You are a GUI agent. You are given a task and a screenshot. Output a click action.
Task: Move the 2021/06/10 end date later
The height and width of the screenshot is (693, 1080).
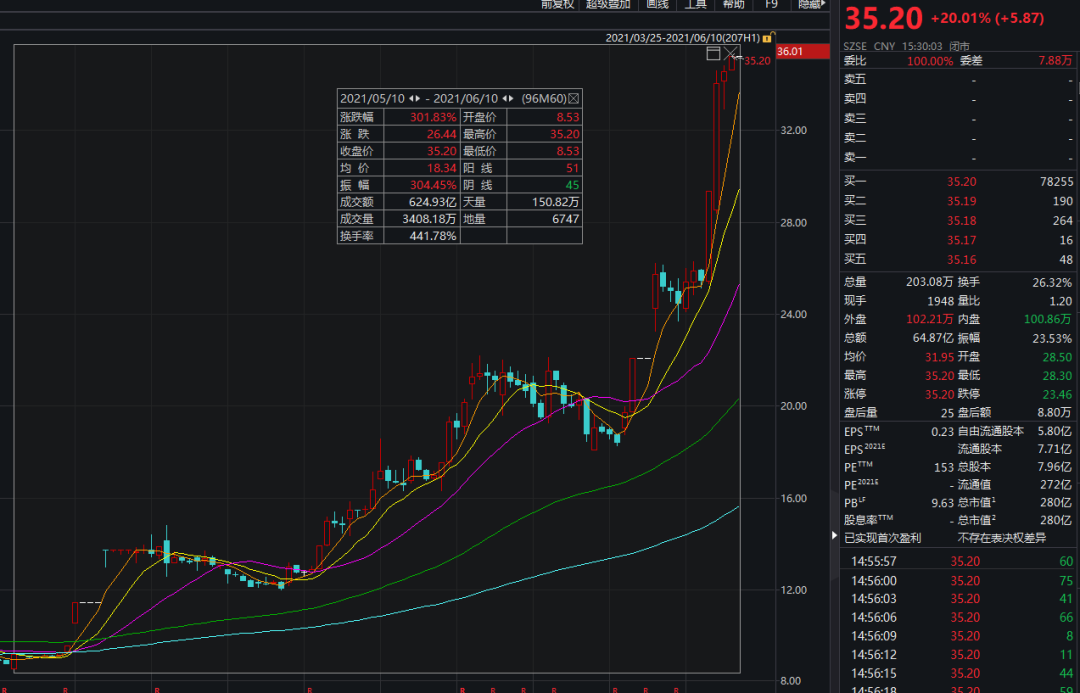coord(513,98)
